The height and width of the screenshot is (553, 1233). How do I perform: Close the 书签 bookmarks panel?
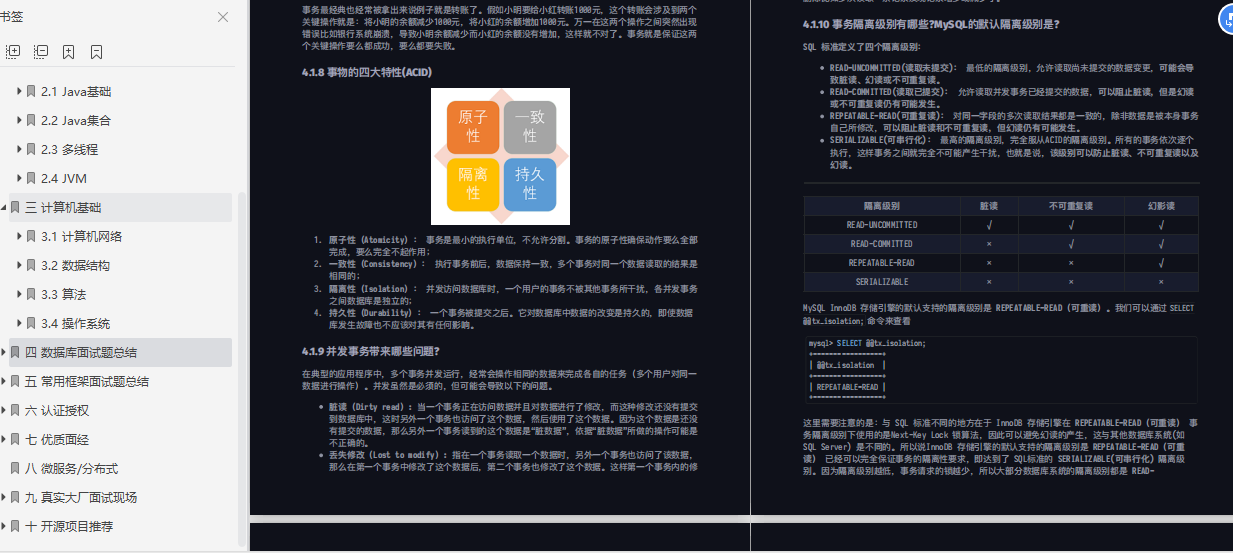tap(223, 17)
